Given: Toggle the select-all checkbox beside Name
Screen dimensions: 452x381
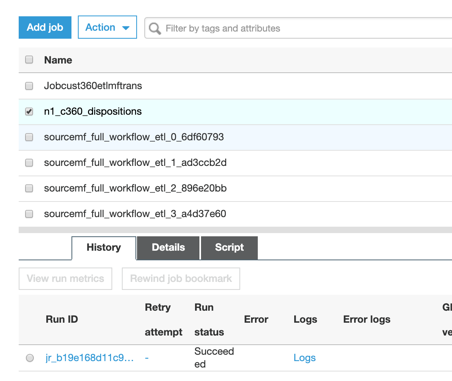Looking at the screenshot, I should pyautogui.click(x=29, y=59).
